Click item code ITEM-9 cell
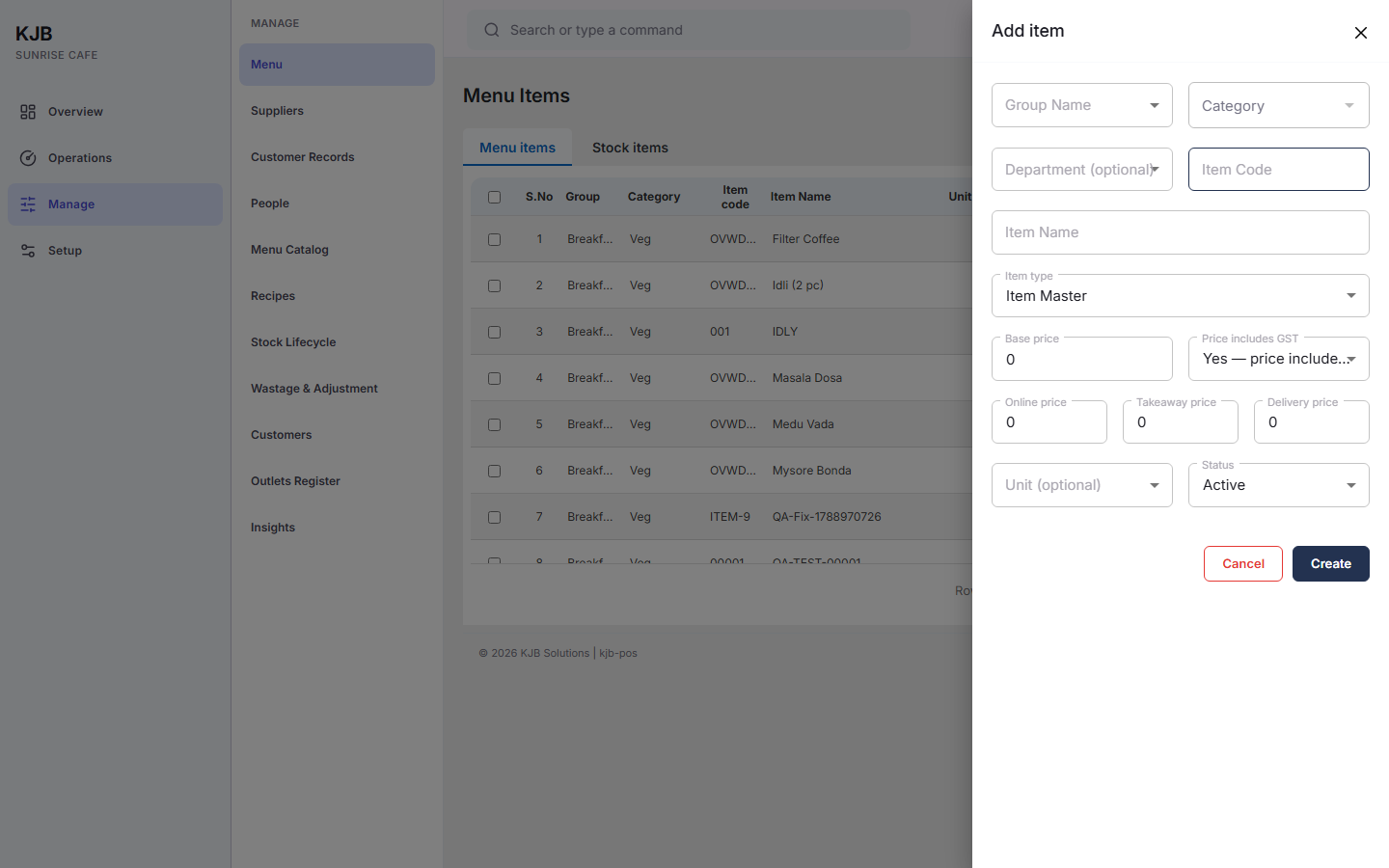Viewport: 1389px width, 868px height. 730,517
